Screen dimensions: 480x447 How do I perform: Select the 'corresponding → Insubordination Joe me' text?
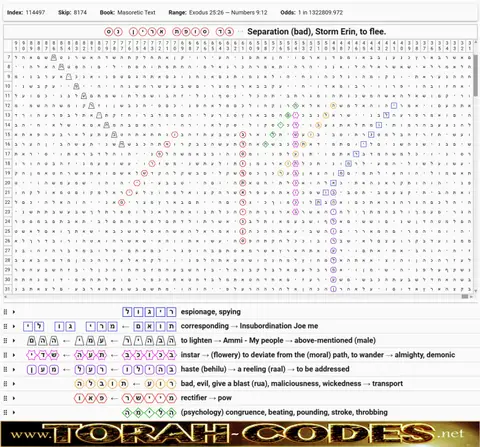[249, 326]
